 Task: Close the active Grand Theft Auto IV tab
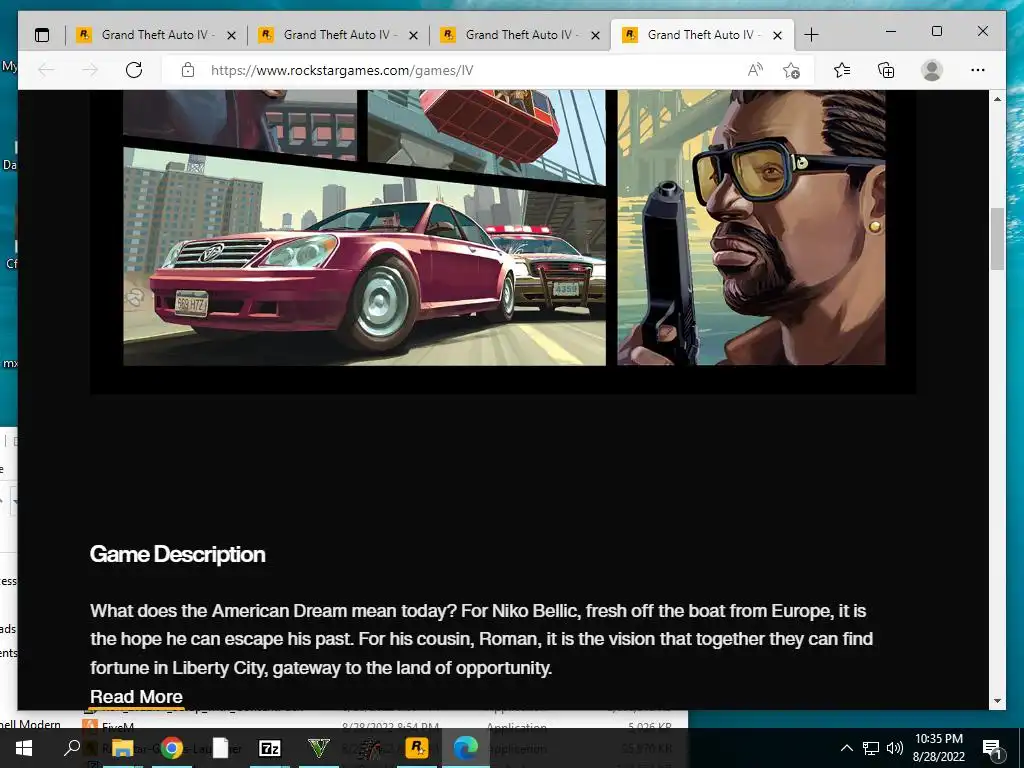pyautogui.click(x=777, y=35)
